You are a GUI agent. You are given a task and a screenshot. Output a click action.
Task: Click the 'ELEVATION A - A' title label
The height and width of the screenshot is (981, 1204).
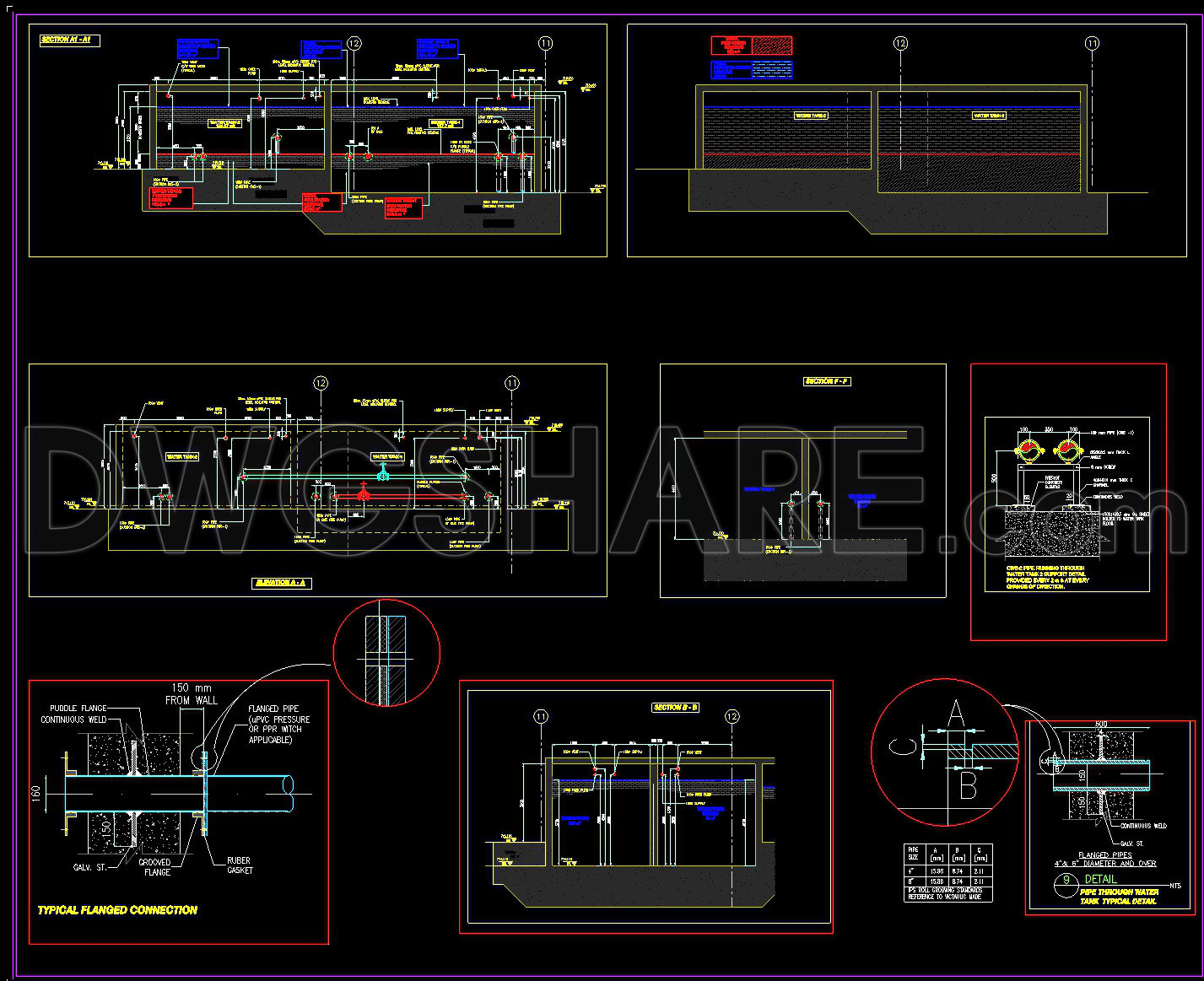[x=282, y=583]
